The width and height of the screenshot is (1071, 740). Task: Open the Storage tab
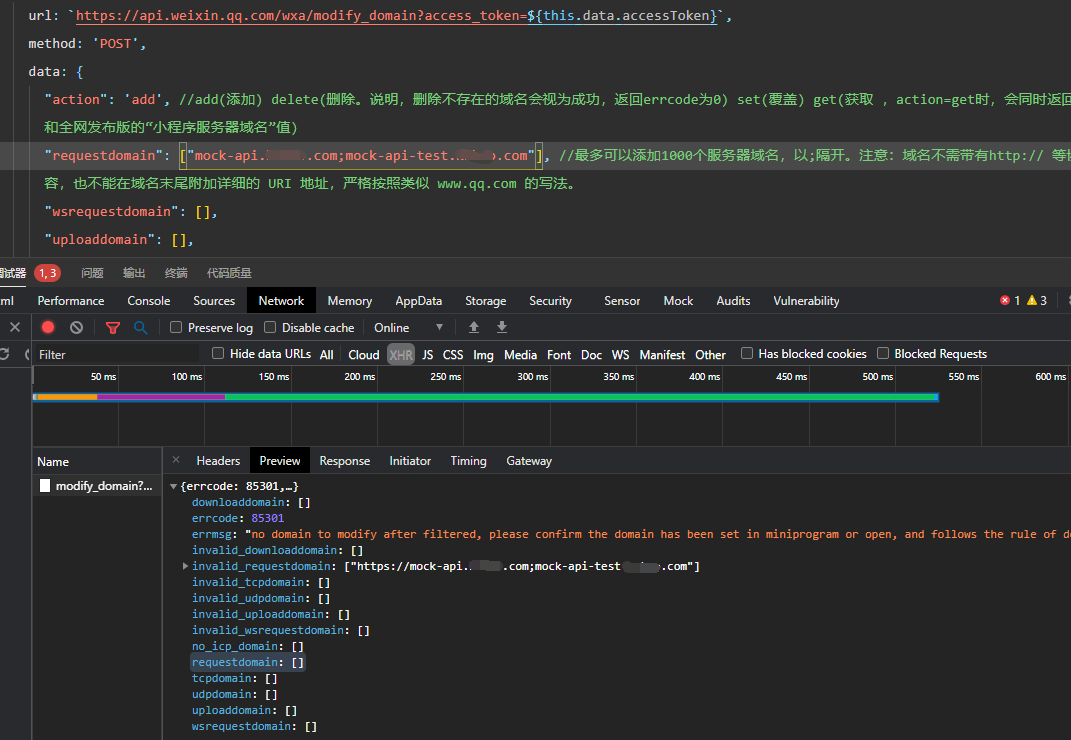point(486,301)
